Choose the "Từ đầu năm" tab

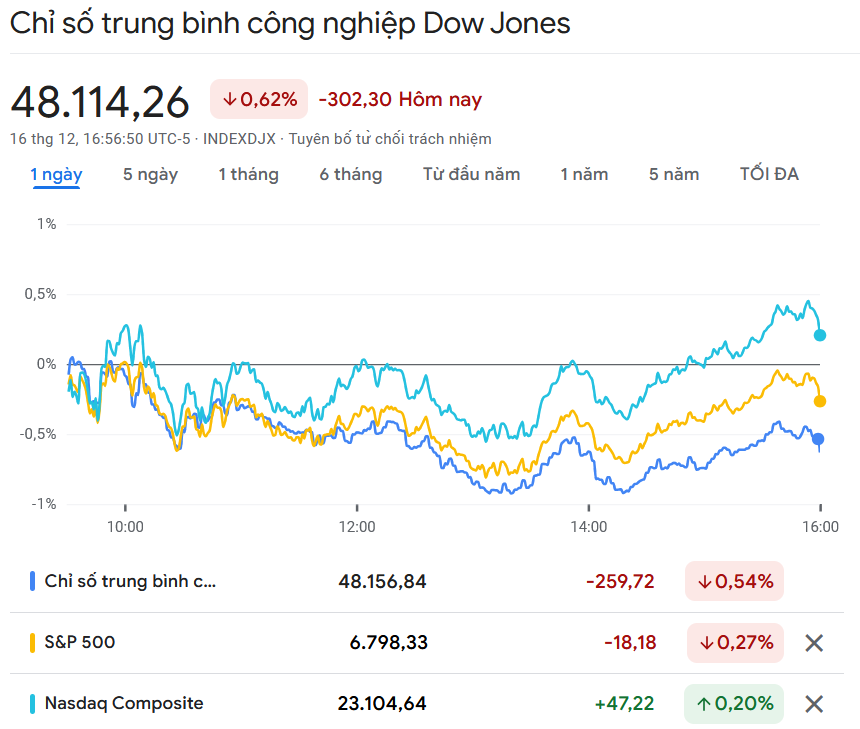click(x=471, y=175)
